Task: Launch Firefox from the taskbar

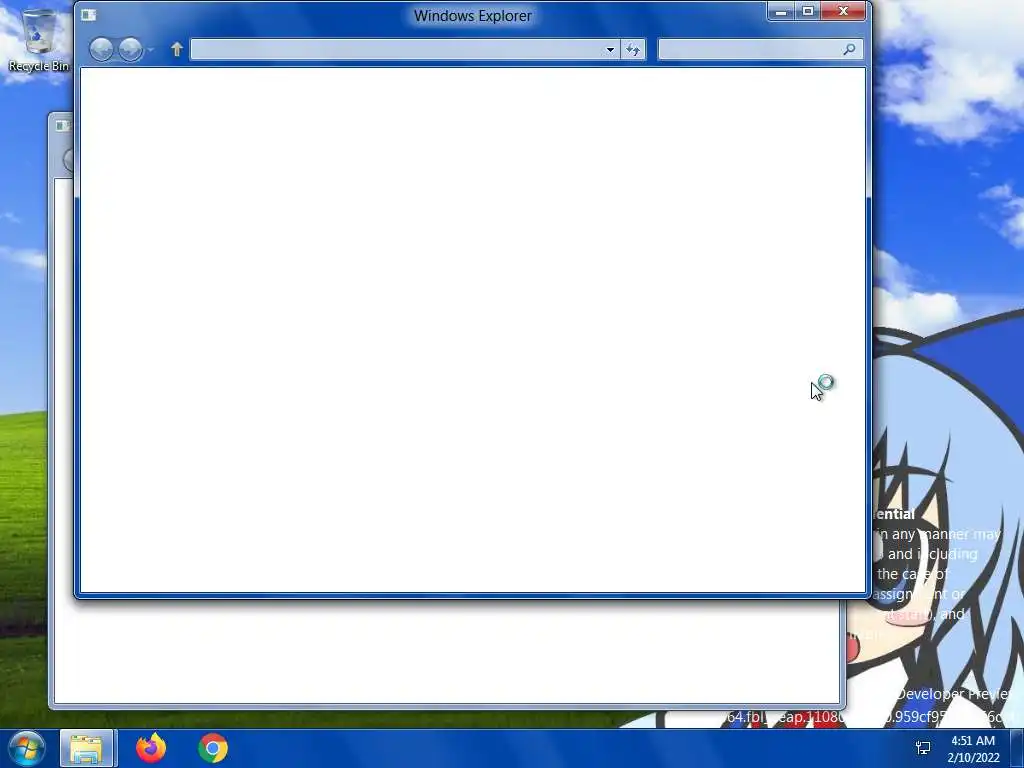Action: (x=151, y=748)
